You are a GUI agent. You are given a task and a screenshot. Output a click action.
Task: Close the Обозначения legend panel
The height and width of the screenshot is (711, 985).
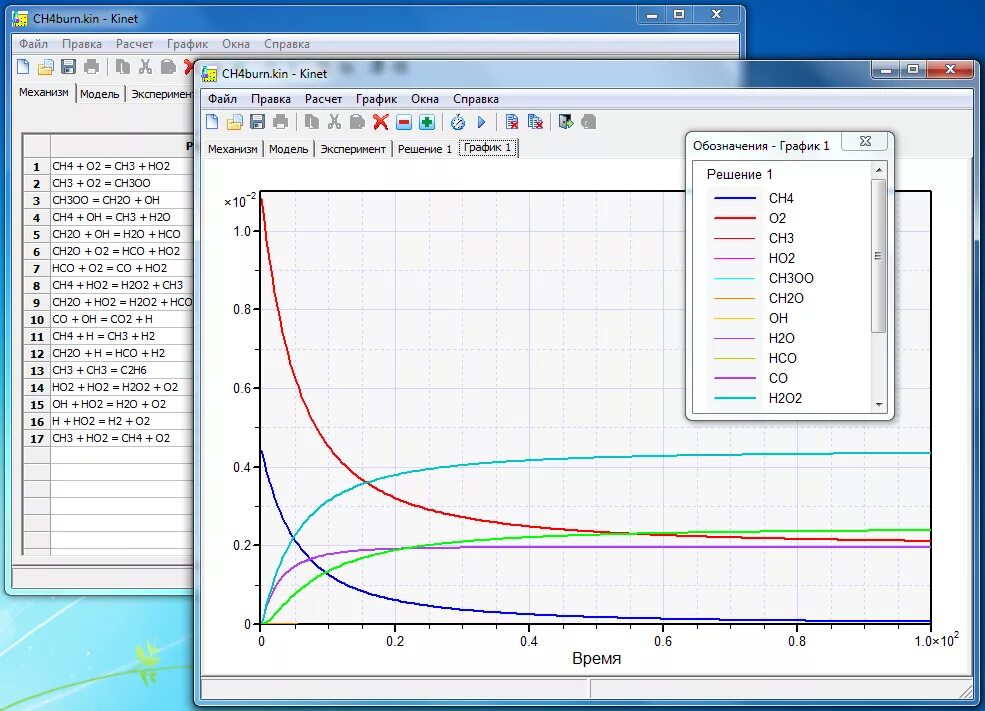point(864,141)
